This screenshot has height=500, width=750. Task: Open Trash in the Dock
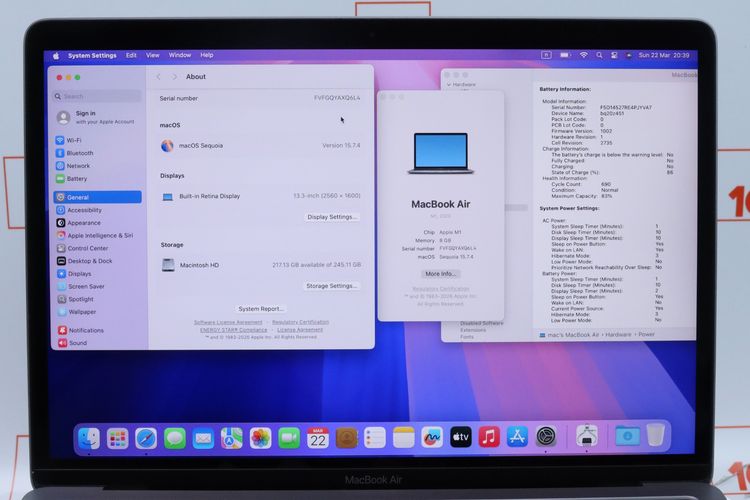656,434
